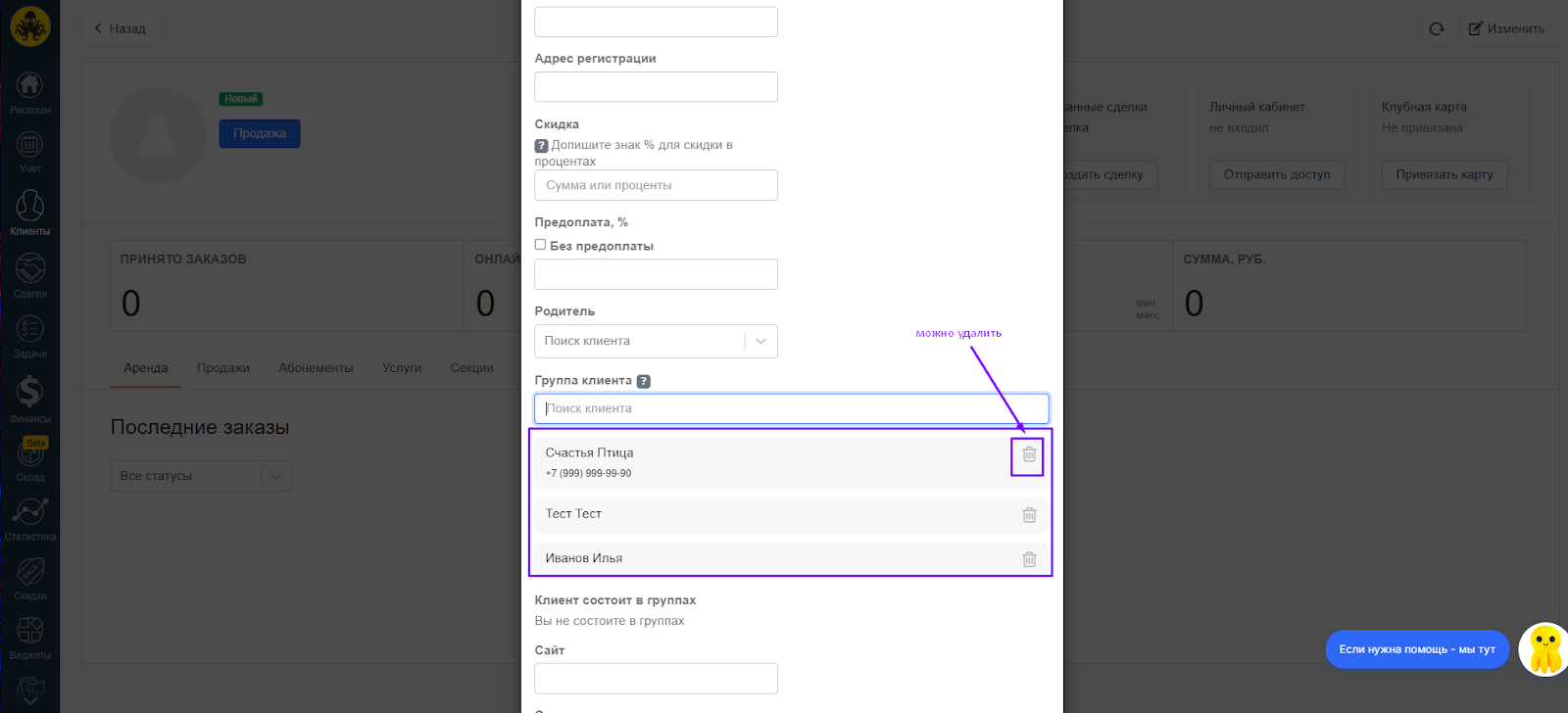Click the Скидка amount input field

656,185
